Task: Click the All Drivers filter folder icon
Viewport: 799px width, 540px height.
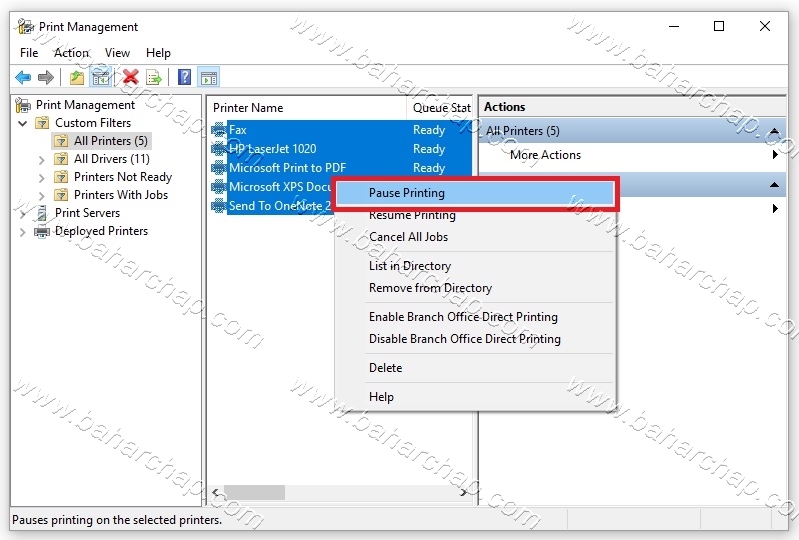Action: 61,159
